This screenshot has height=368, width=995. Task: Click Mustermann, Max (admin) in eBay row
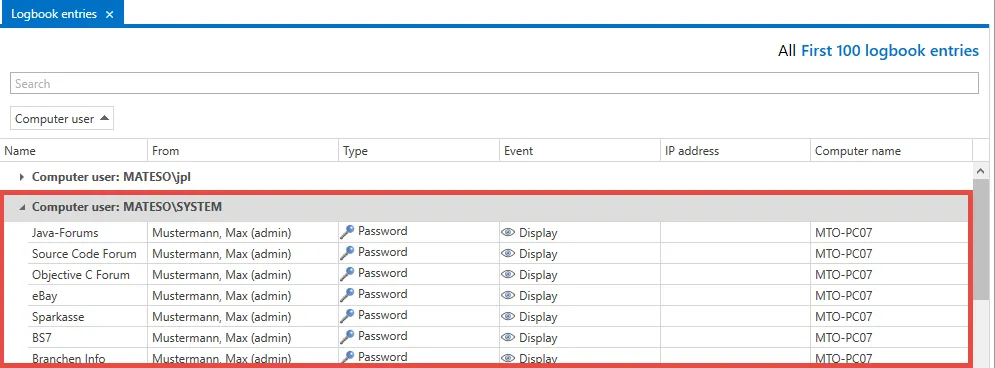[x=221, y=296]
